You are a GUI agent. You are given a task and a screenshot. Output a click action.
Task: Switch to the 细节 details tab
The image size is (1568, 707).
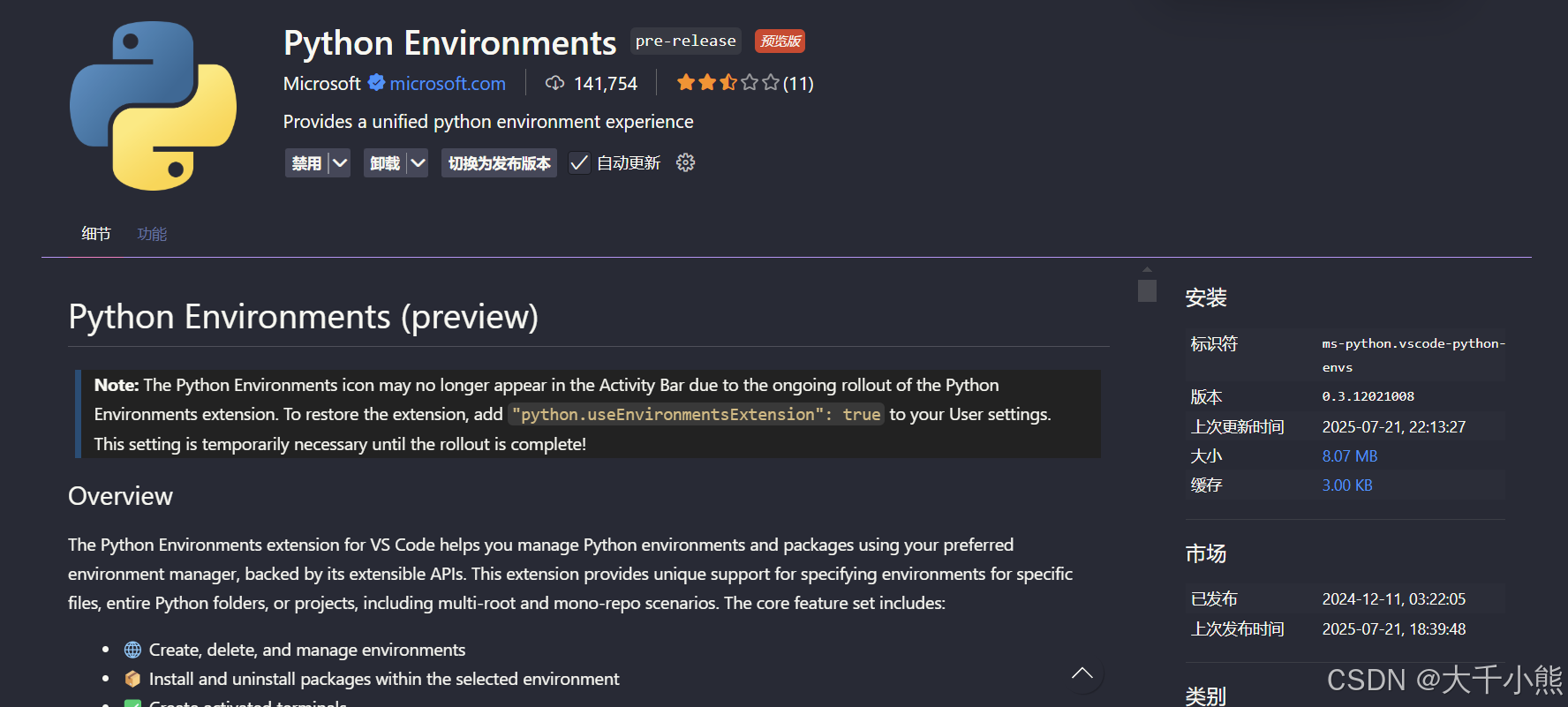click(96, 234)
